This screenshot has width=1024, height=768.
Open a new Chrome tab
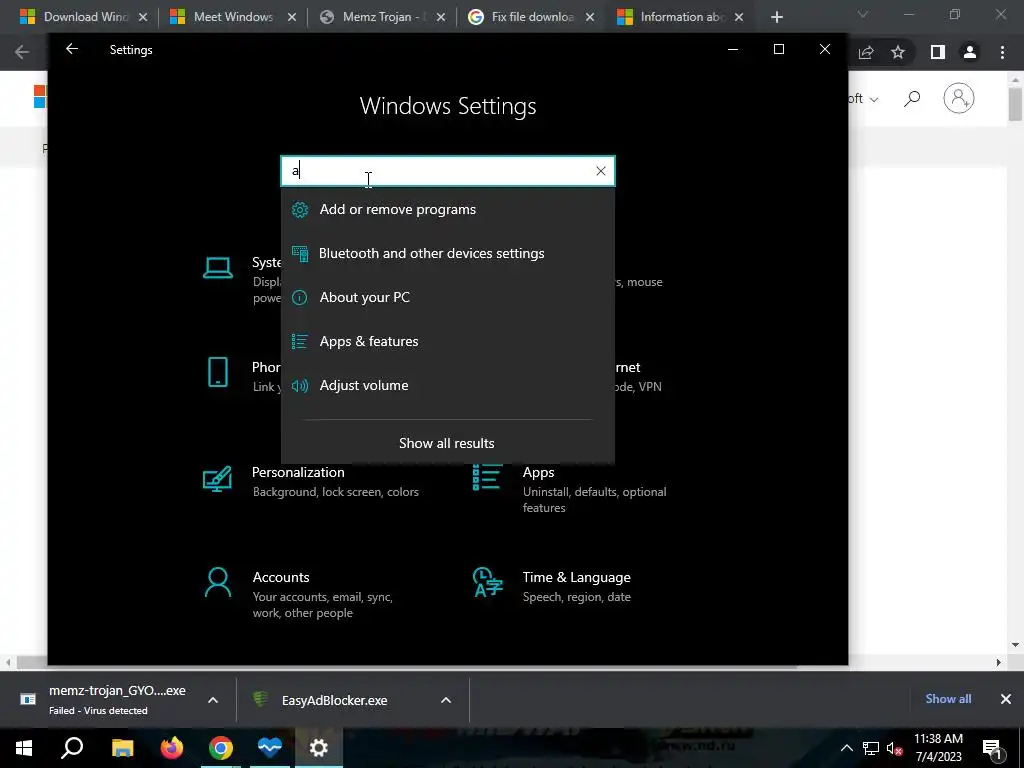click(x=776, y=17)
